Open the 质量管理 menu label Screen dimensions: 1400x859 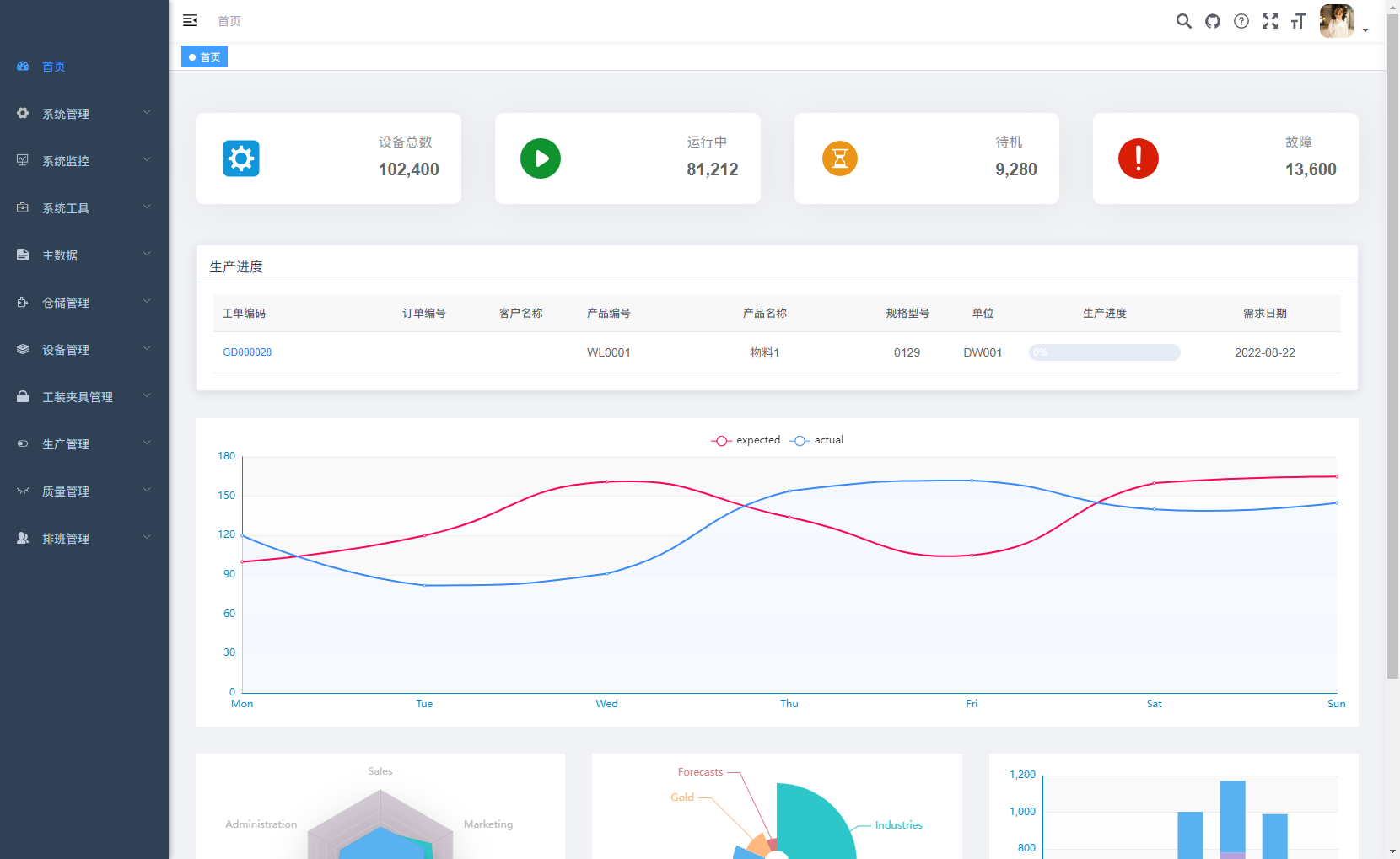click(x=66, y=491)
